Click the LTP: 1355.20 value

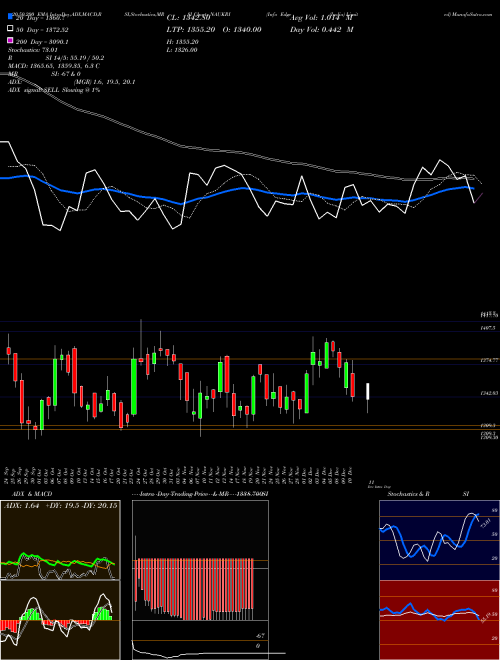(190, 29)
